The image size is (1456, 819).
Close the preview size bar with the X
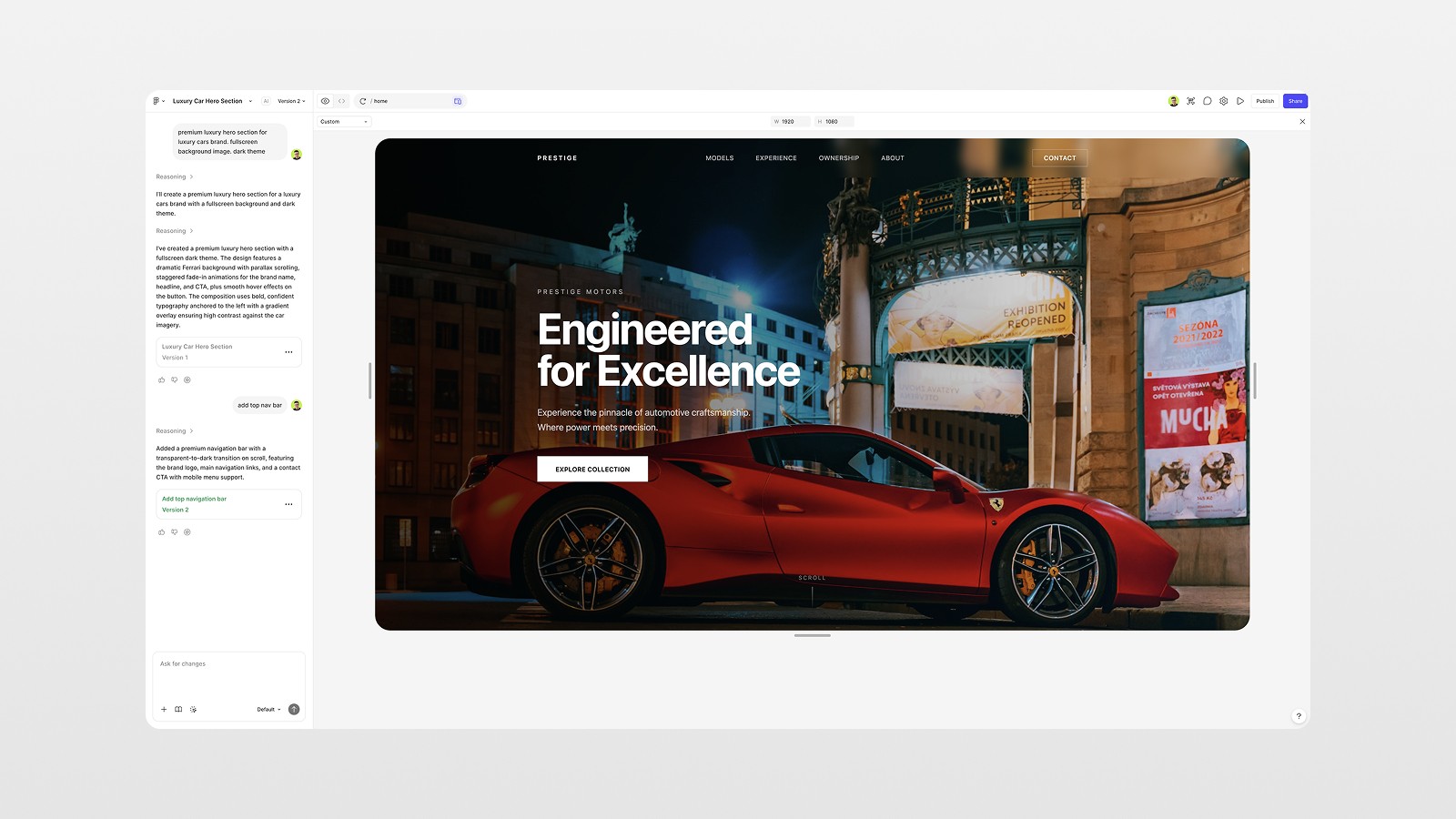1302,121
